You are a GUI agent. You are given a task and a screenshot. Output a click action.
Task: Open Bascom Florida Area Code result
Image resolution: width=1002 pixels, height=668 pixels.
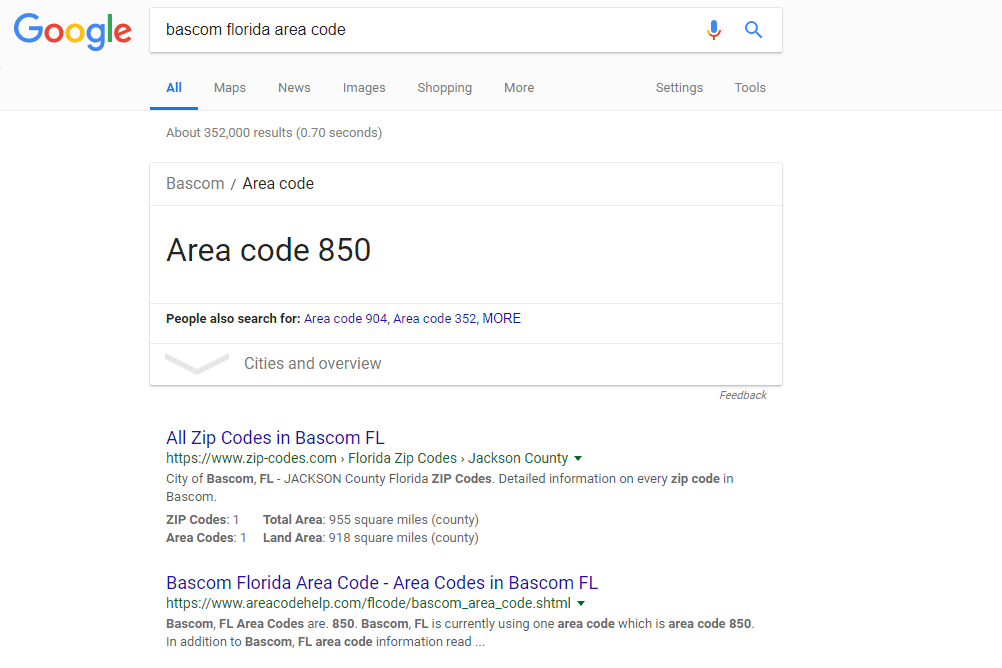coord(381,583)
